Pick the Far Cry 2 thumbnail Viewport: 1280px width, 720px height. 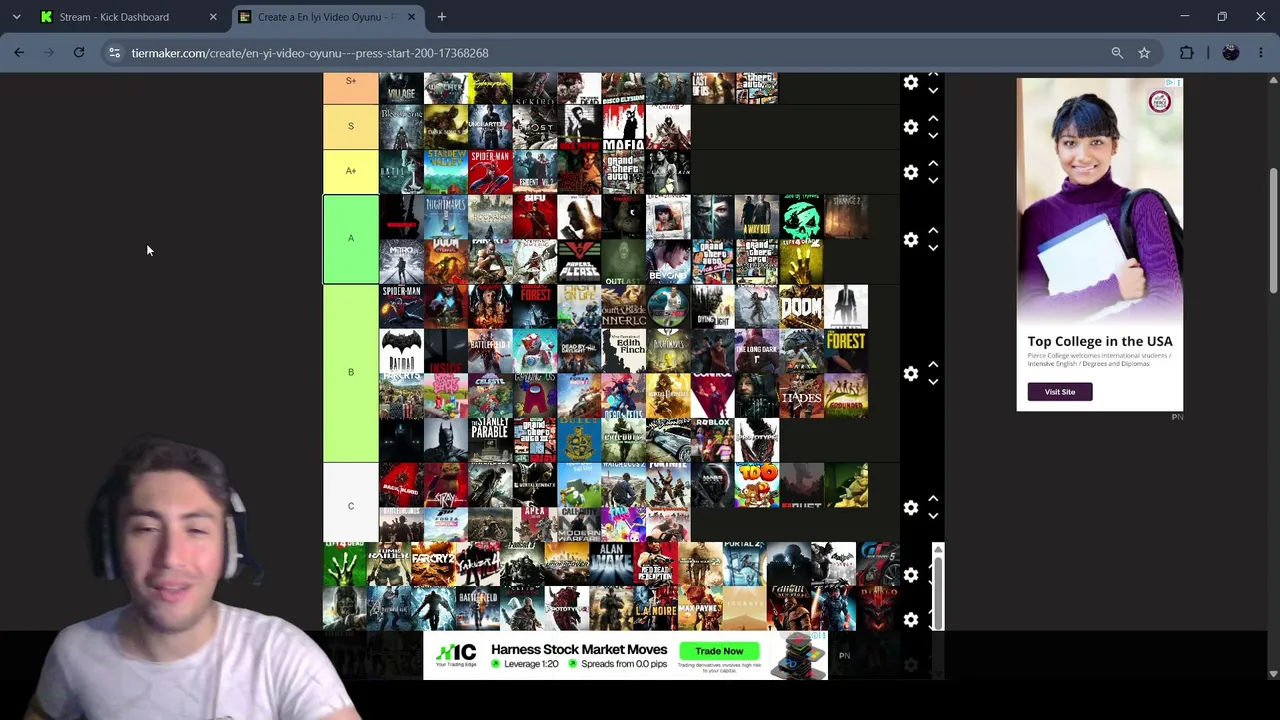coord(433,564)
